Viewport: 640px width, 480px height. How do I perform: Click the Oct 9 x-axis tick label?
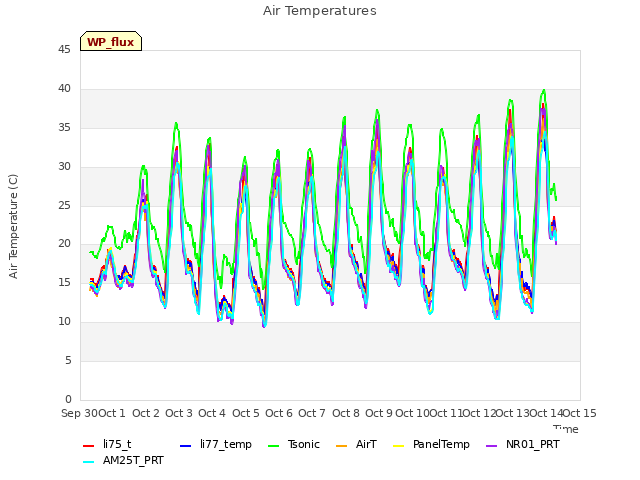[379, 413]
